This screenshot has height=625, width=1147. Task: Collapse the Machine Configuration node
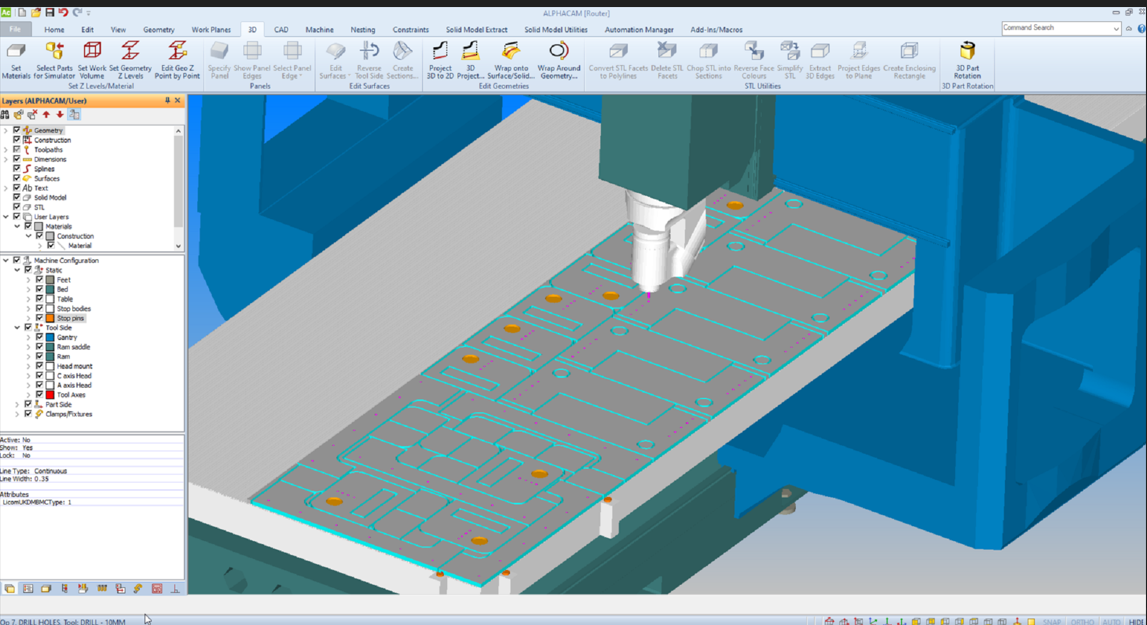[x=6, y=261]
